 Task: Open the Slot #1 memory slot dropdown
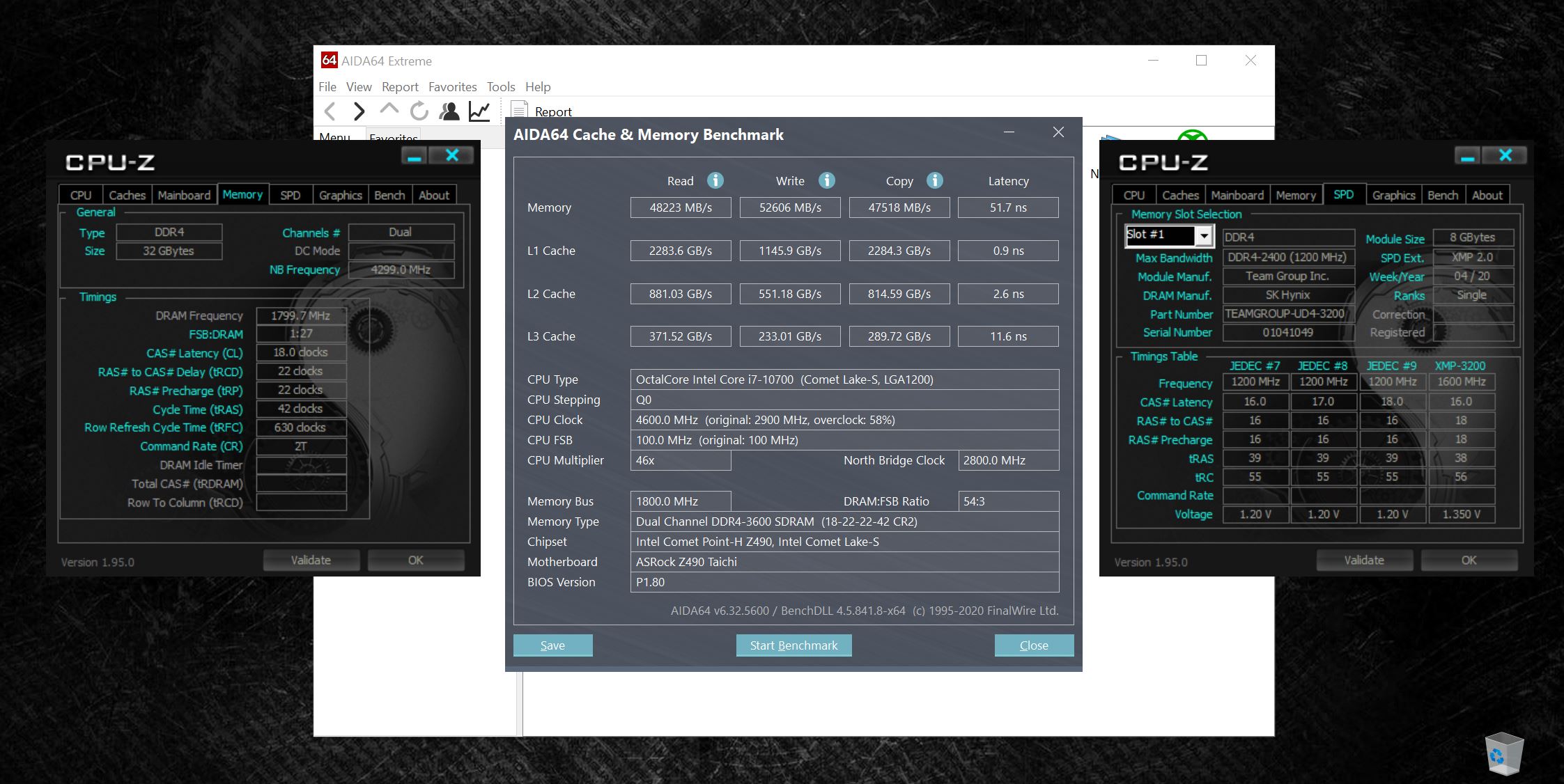(x=1204, y=236)
